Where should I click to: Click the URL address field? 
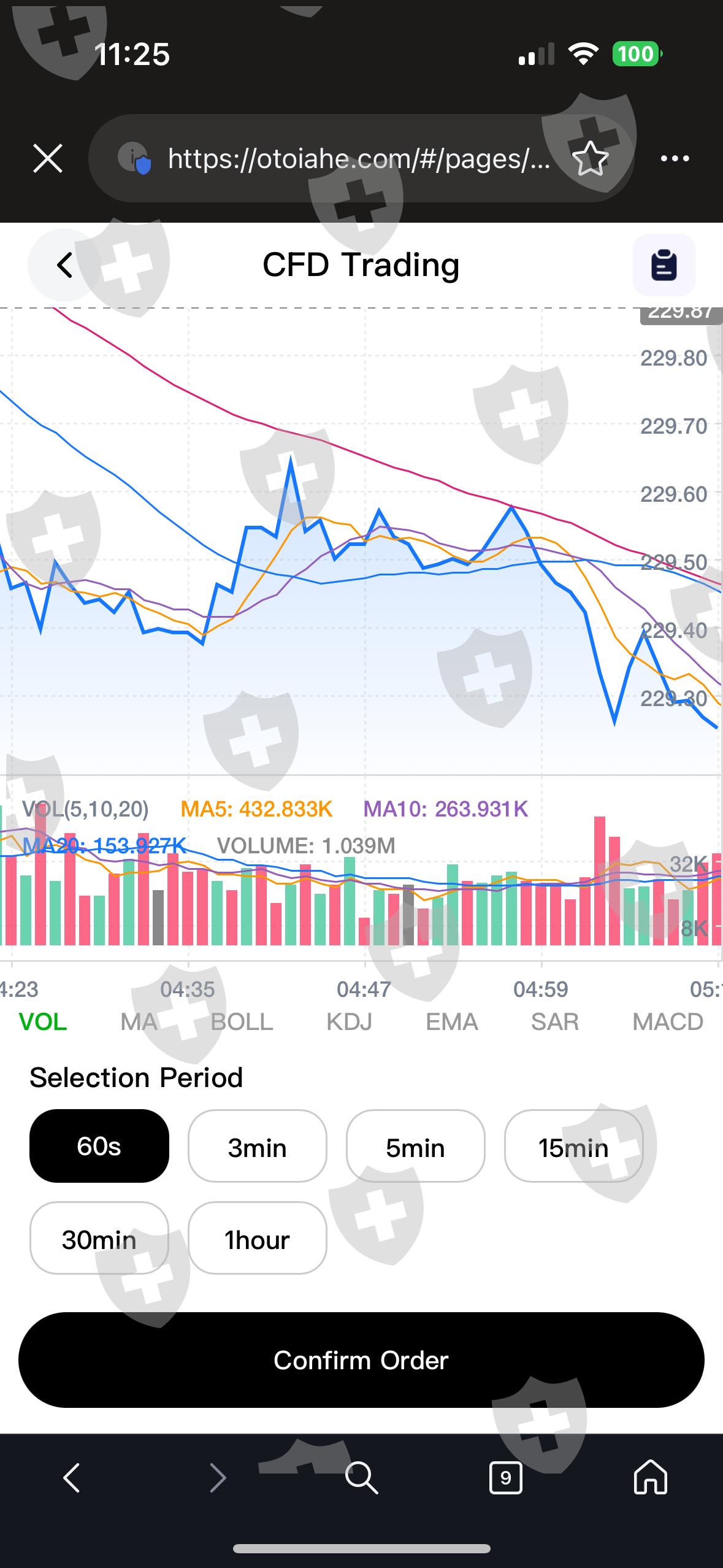(x=359, y=159)
